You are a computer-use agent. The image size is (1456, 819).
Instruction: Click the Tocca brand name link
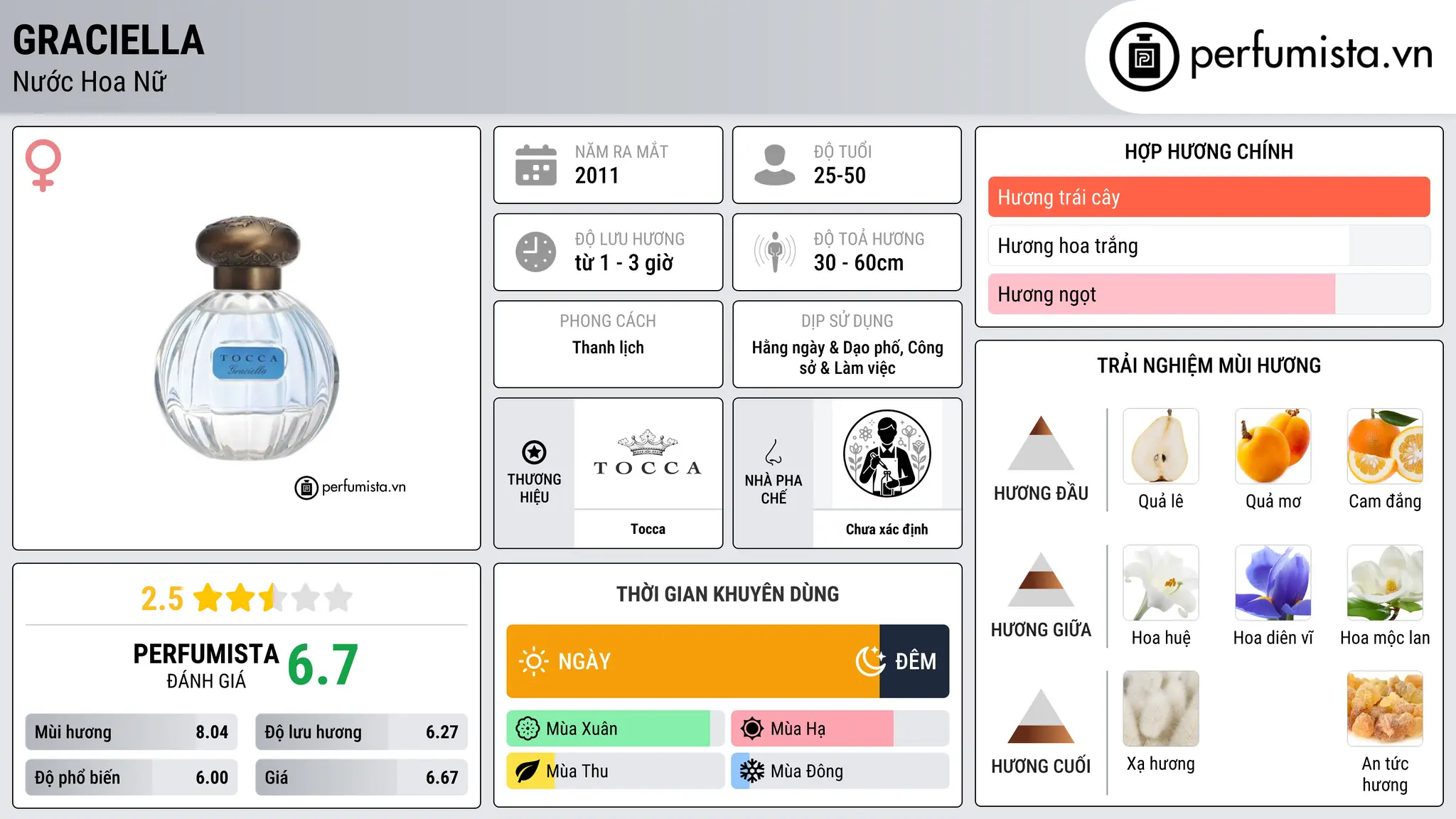tap(648, 529)
